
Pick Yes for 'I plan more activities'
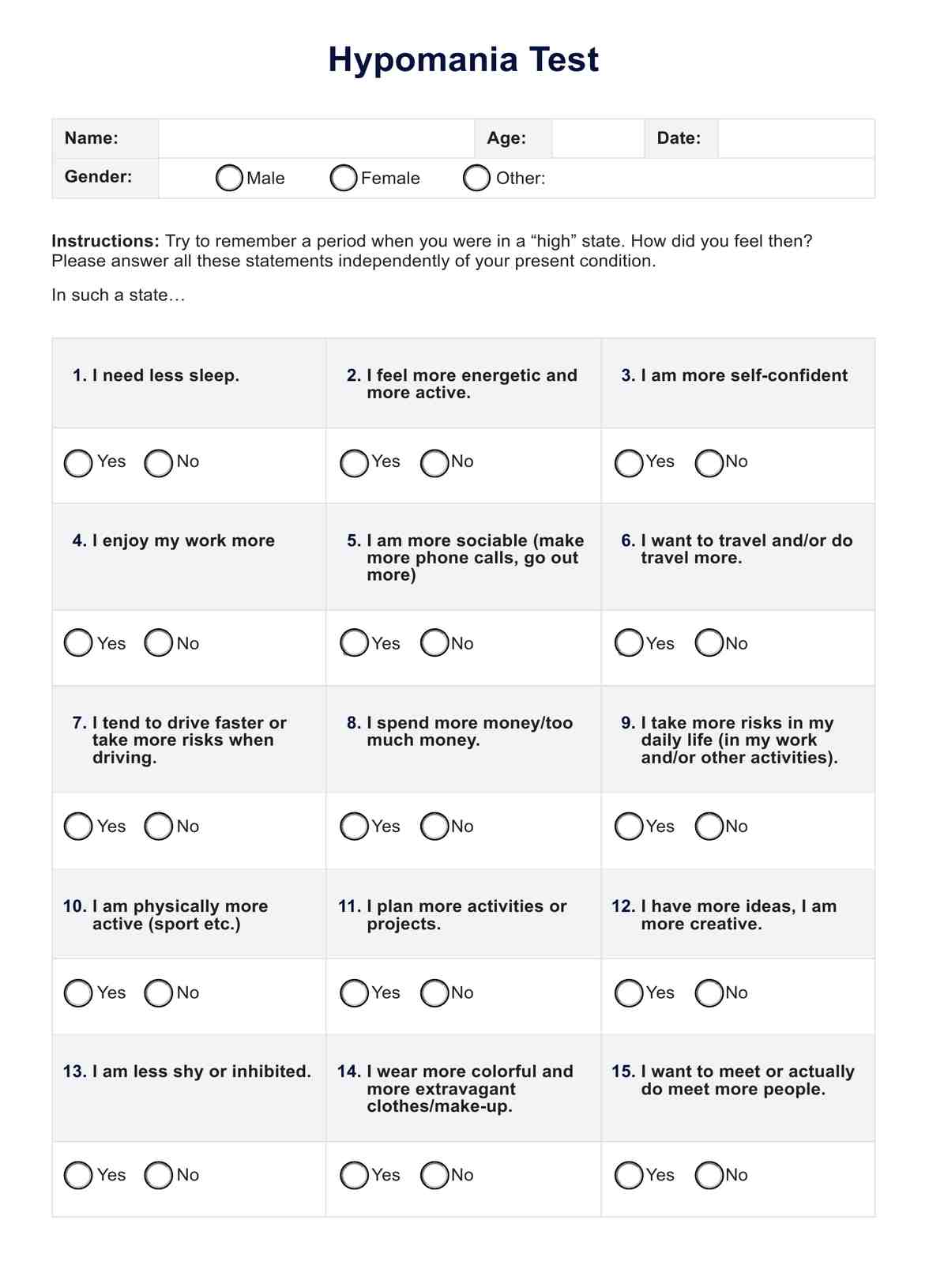click(x=354, y=993)
